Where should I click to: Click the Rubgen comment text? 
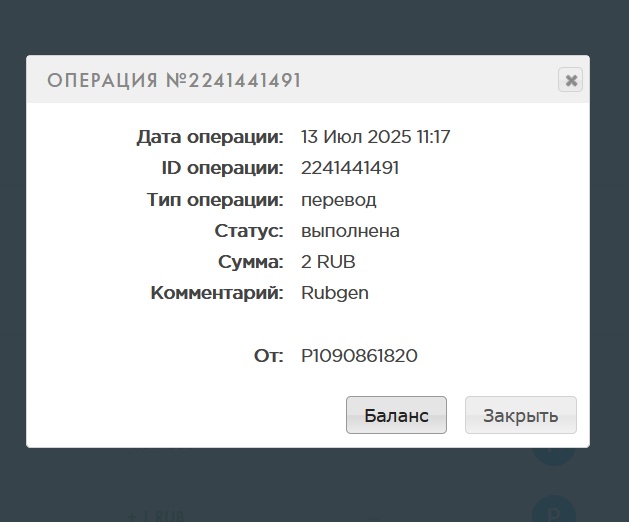(334, 293)
